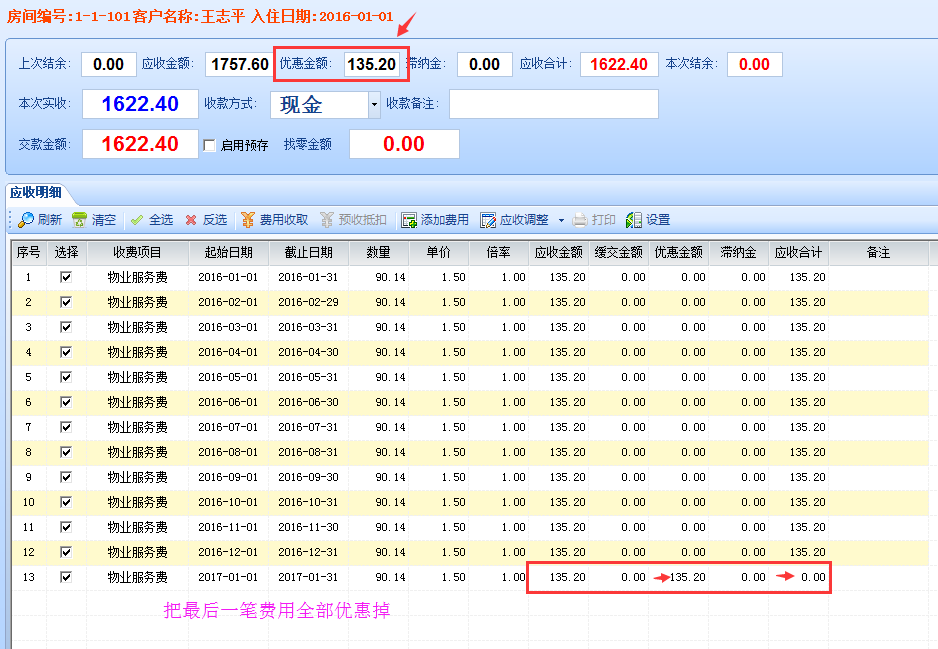Viewport: 938px width, 649px height.
Task: Open the 收款方式 payment method dropdown
Action: pyautogui.click(x=374, y=105)
